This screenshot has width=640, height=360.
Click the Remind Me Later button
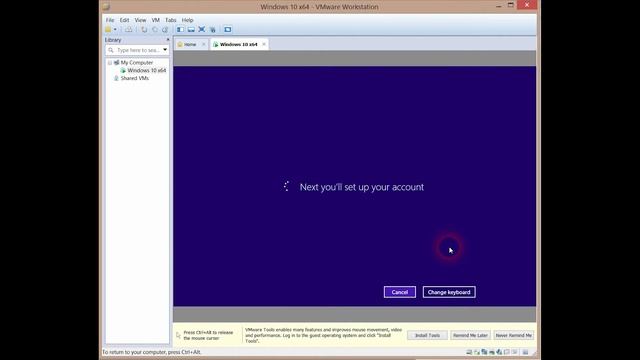(470, 335)
